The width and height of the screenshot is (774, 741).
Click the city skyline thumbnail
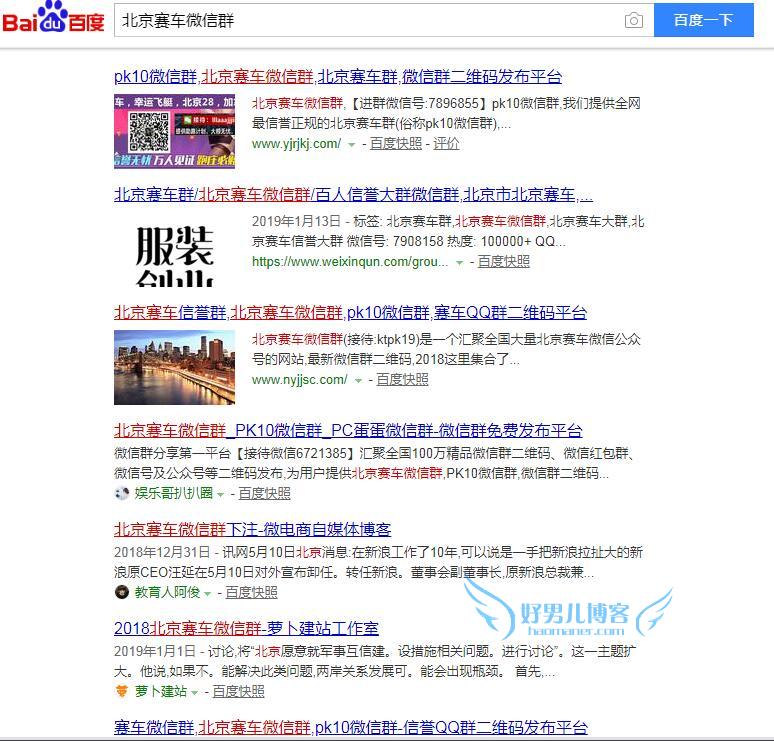click(x=174, y=367)
